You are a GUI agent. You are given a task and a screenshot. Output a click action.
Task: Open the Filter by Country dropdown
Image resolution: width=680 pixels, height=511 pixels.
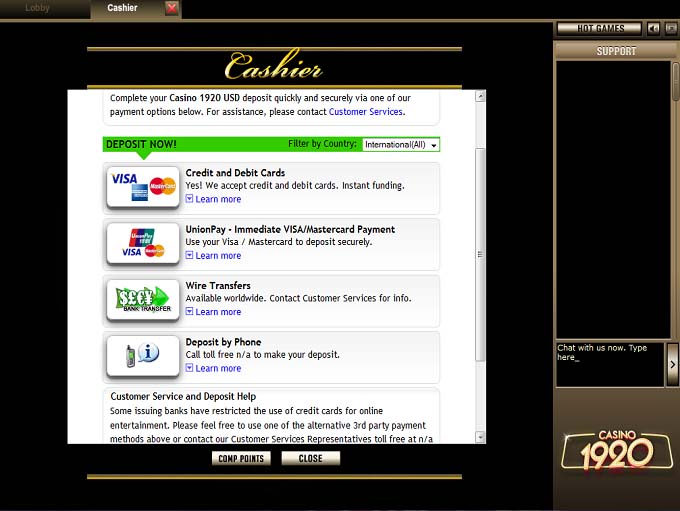[400, 145]
